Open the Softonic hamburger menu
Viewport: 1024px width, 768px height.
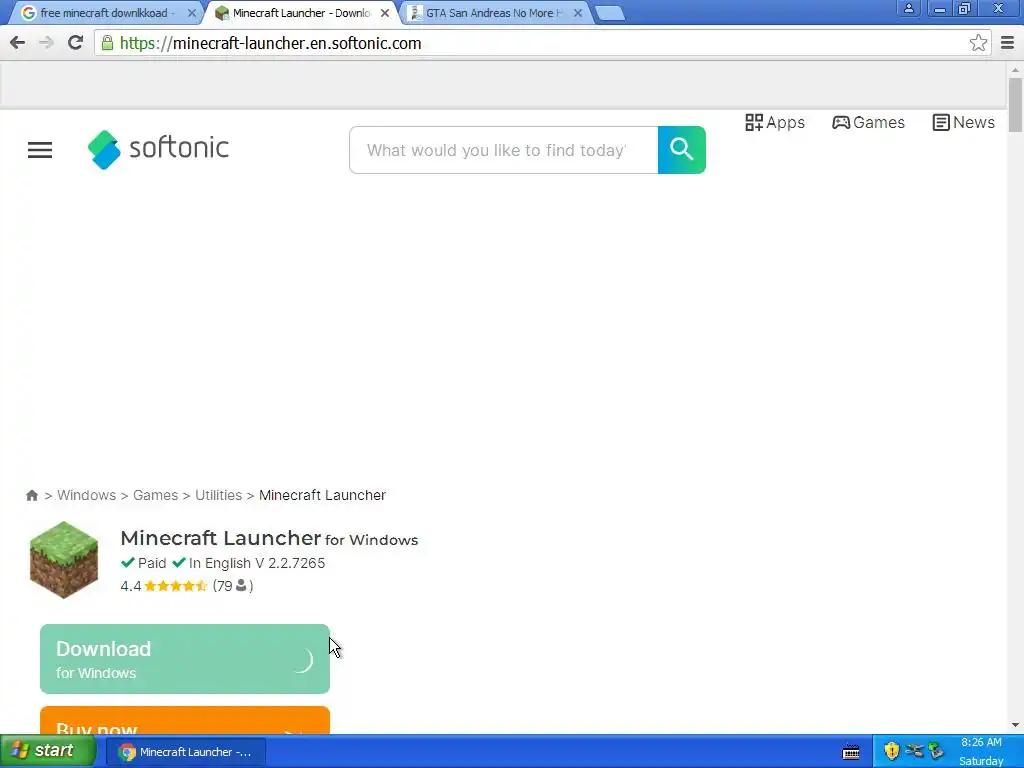pyautogui.click(x=40, y=150)
